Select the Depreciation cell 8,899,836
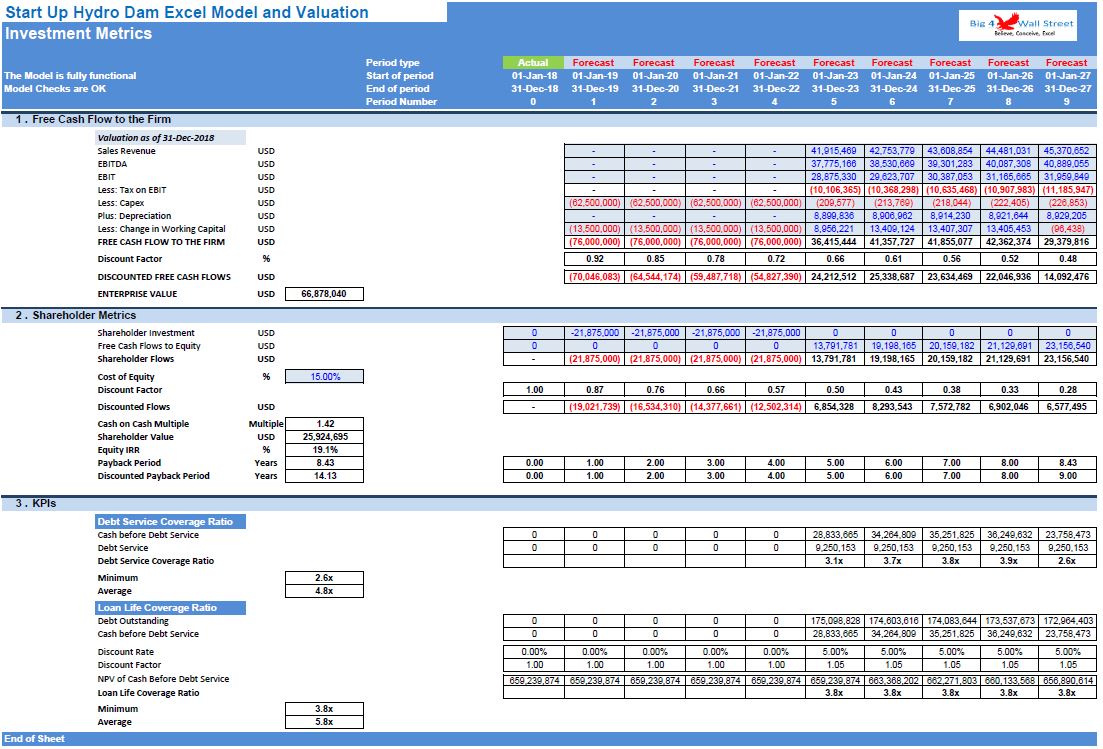Viewport: 1103px width, 749px height. click(x=834, y=216)
